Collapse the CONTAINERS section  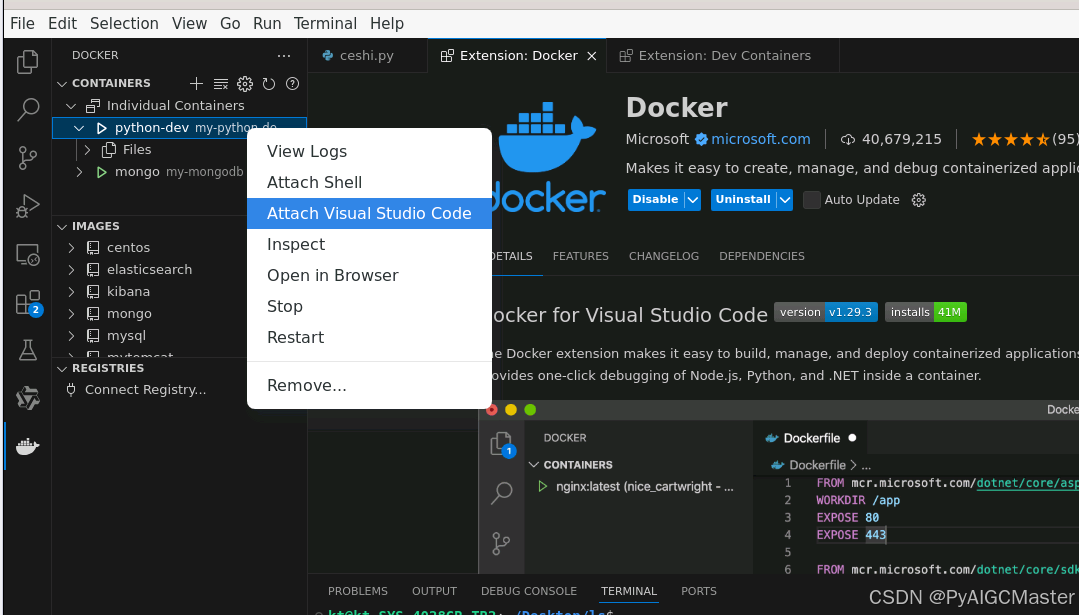62,84
